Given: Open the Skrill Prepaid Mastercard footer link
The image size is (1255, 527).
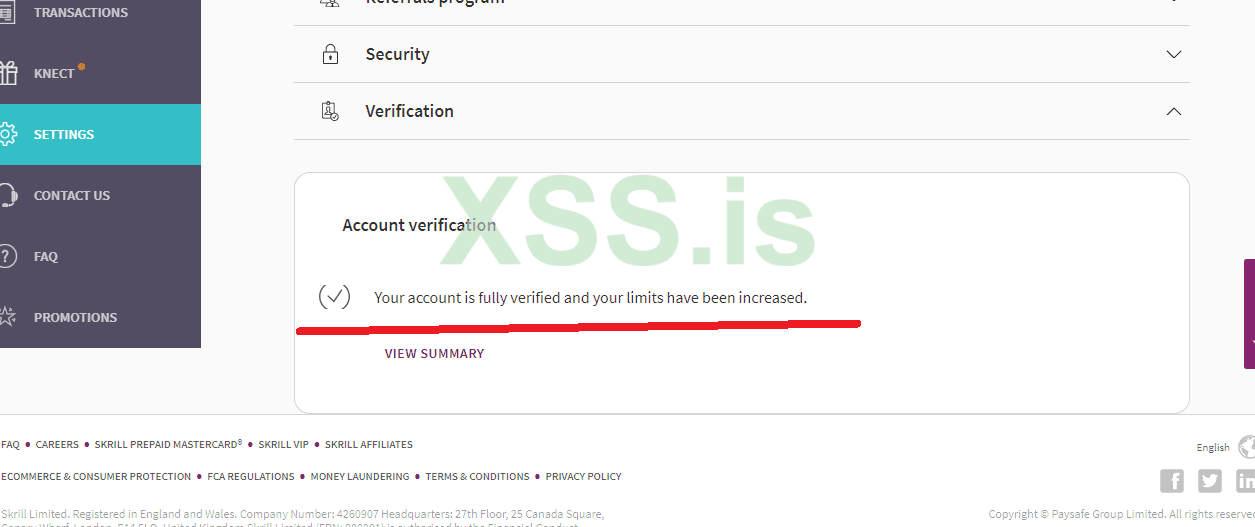Looking at the screenshot, I should point(168,444).
